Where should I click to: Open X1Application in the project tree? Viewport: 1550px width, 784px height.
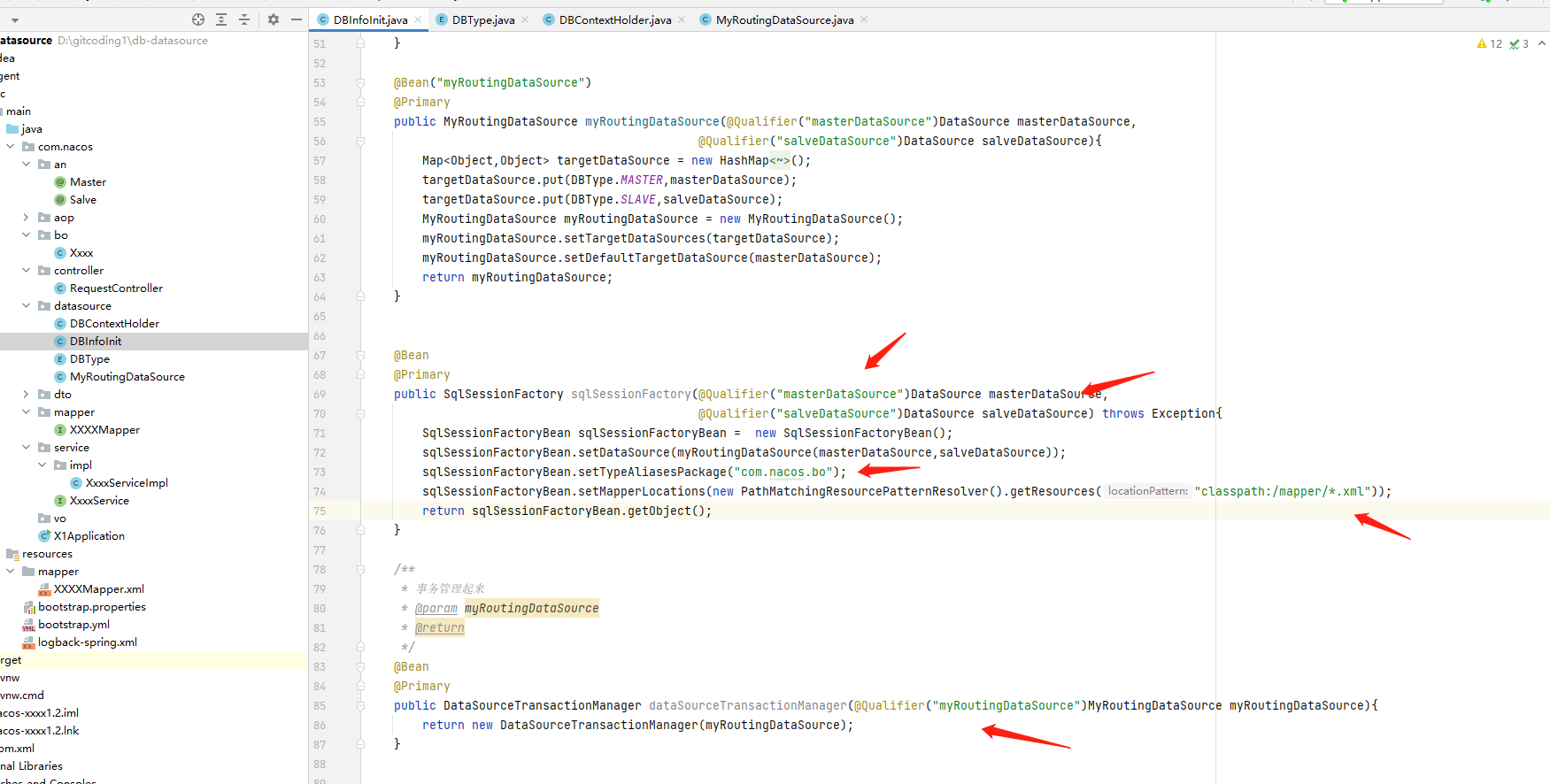89,536
